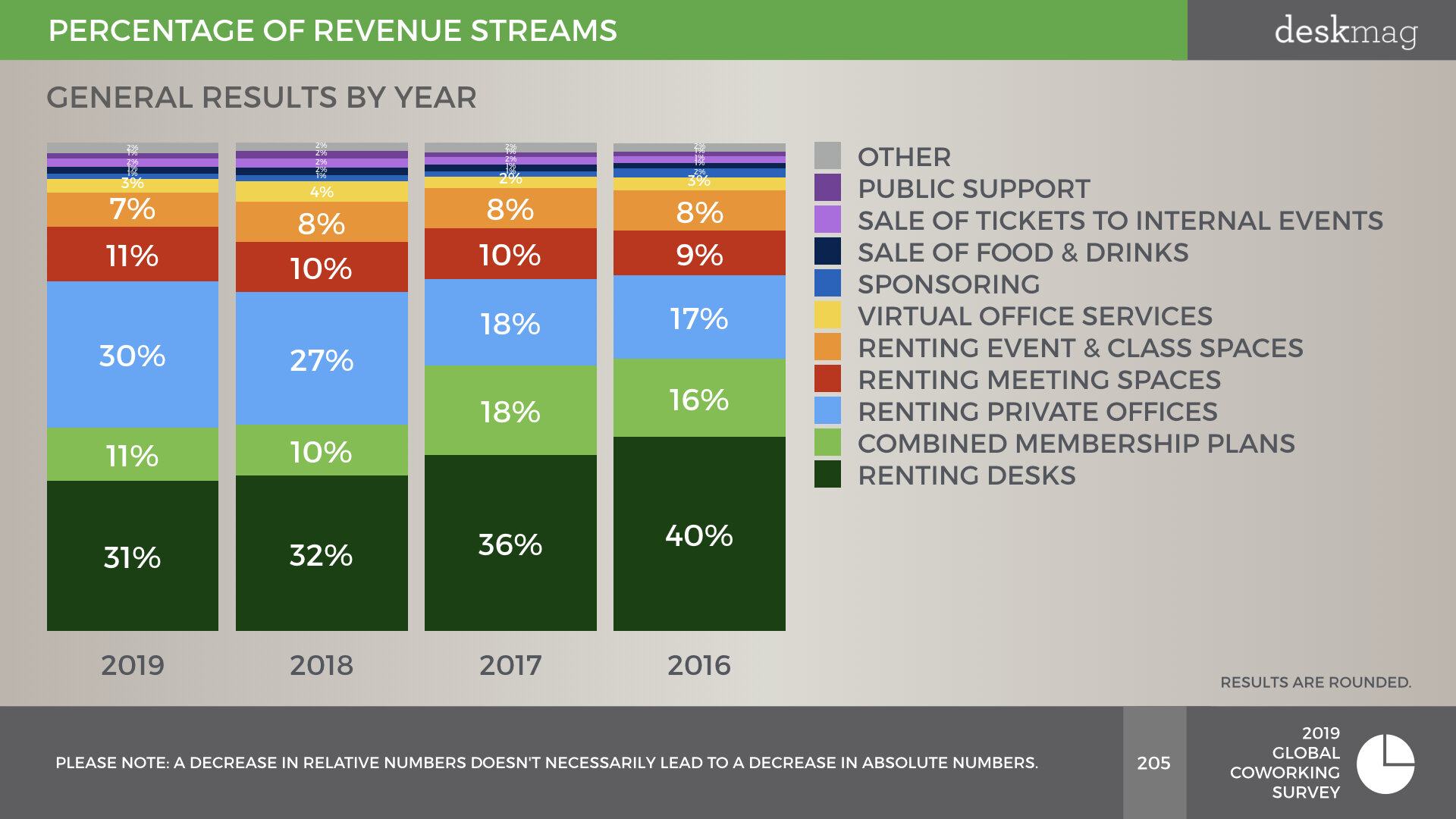Click the 'COMBINED MEMBERSHIP PLANS' legend label
Screen dimensions: 1456x819
coord(1076,444)
